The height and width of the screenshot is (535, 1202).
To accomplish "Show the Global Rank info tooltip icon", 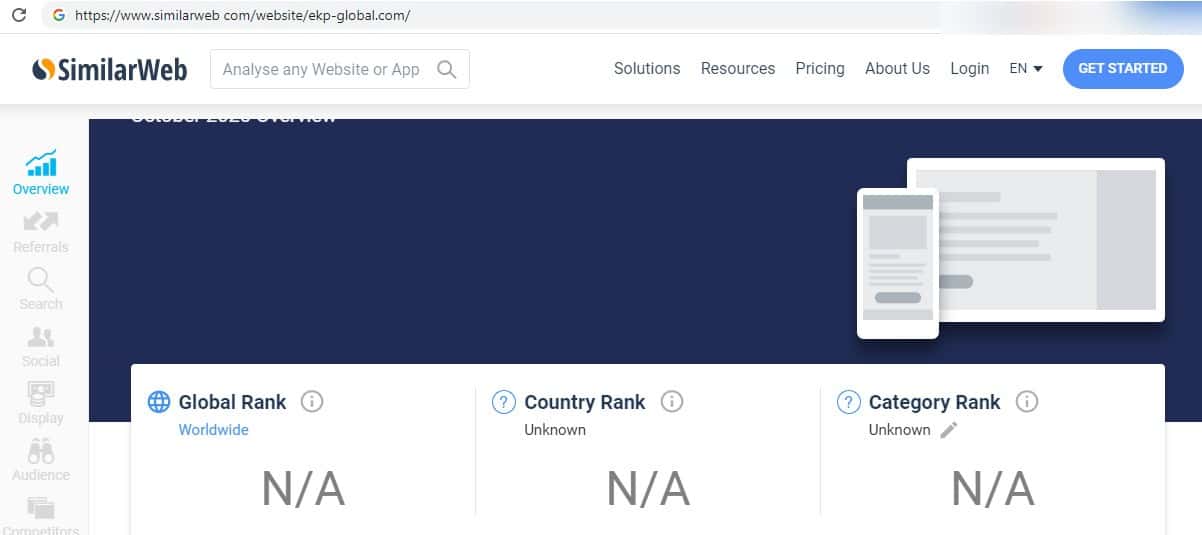I will tap(312, 402).
